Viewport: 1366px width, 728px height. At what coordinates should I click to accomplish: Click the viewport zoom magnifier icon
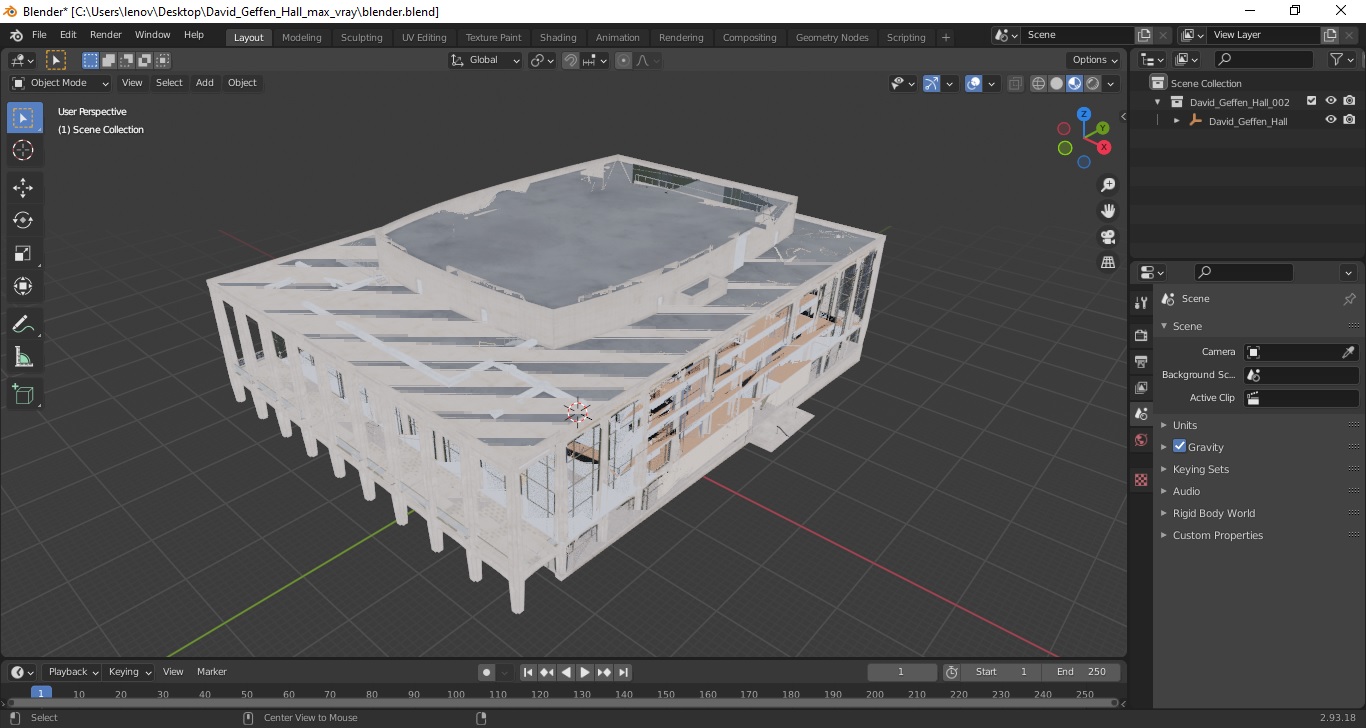[1108, 185]
